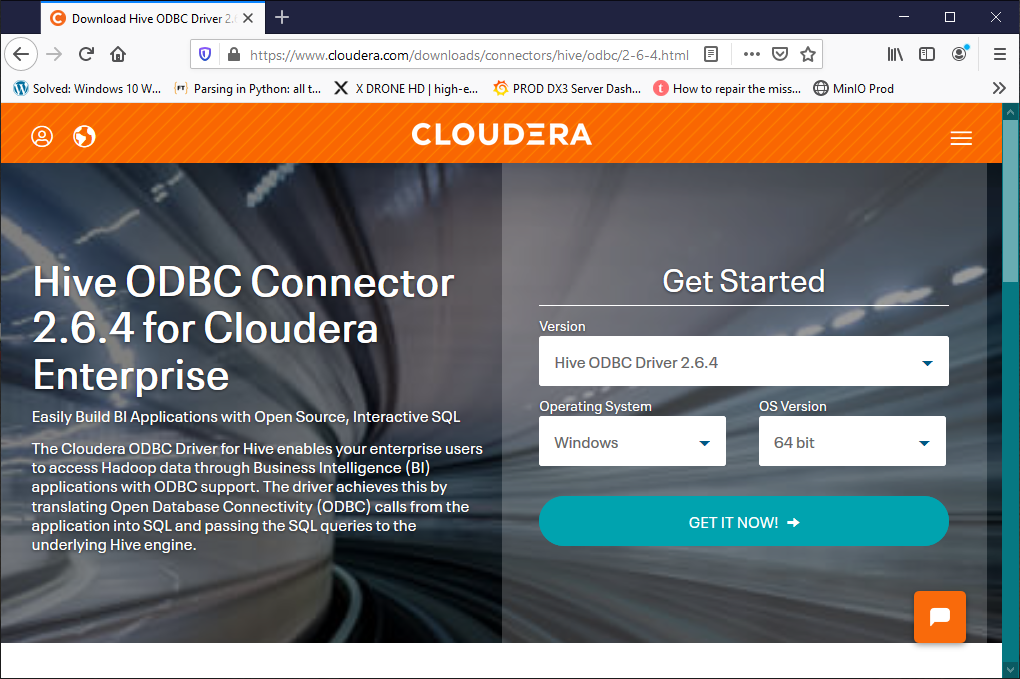Open Cloudera language globe icon

[84, 137]
